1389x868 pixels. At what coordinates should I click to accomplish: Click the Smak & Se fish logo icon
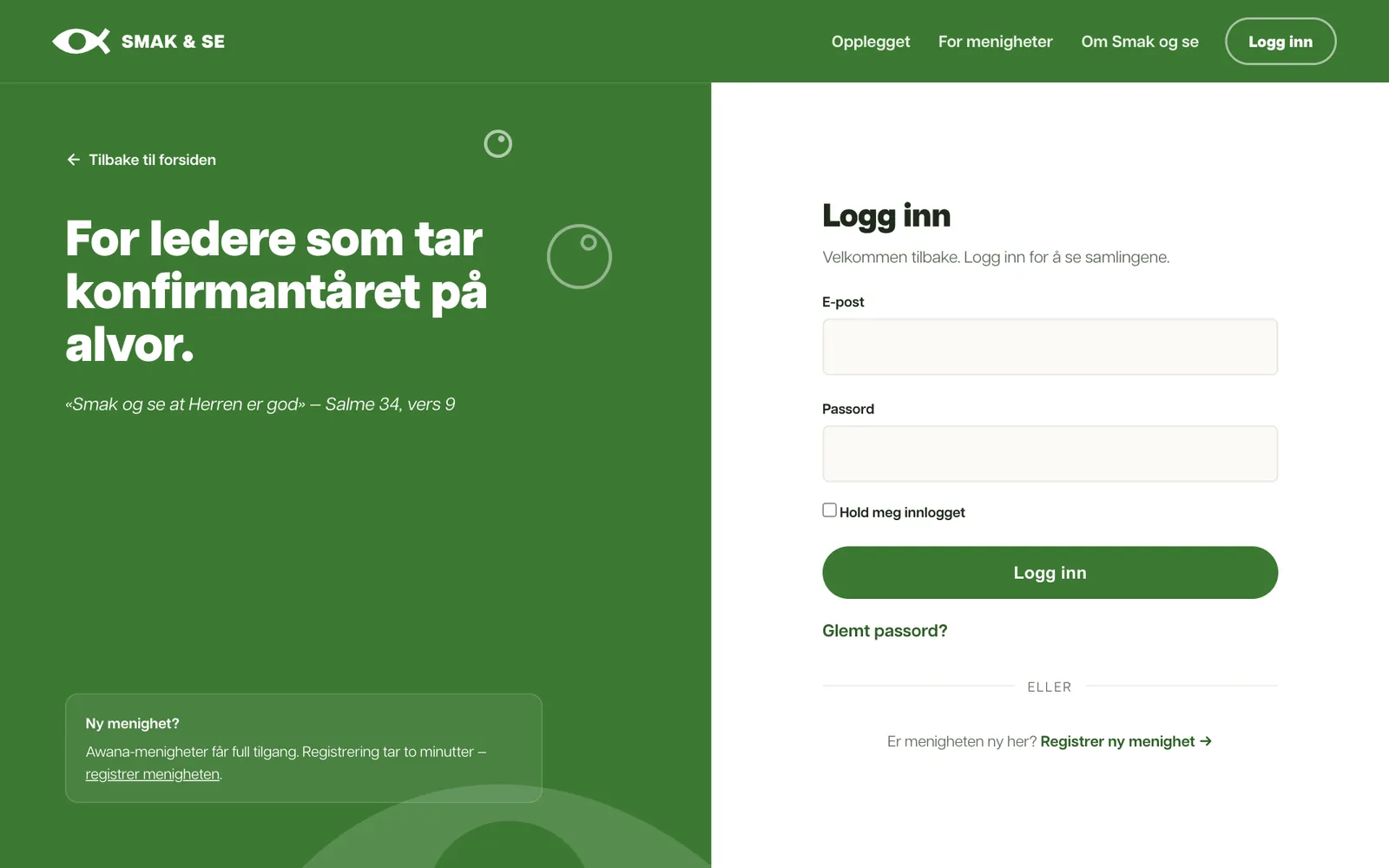[82, 41]
